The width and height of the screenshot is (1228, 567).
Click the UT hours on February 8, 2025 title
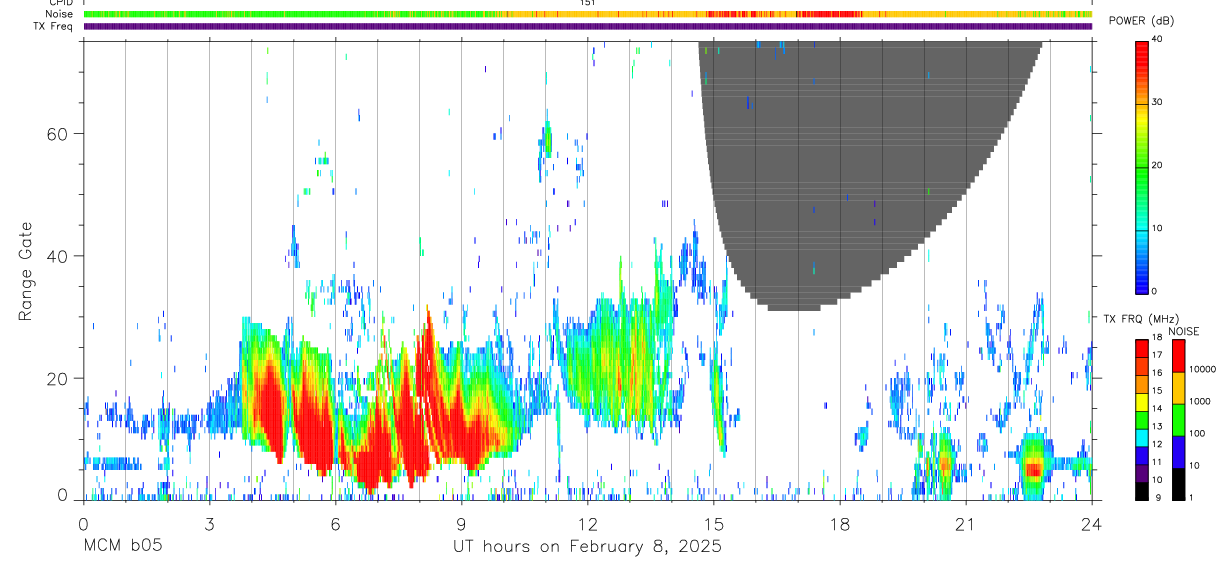tap(587, 547)
